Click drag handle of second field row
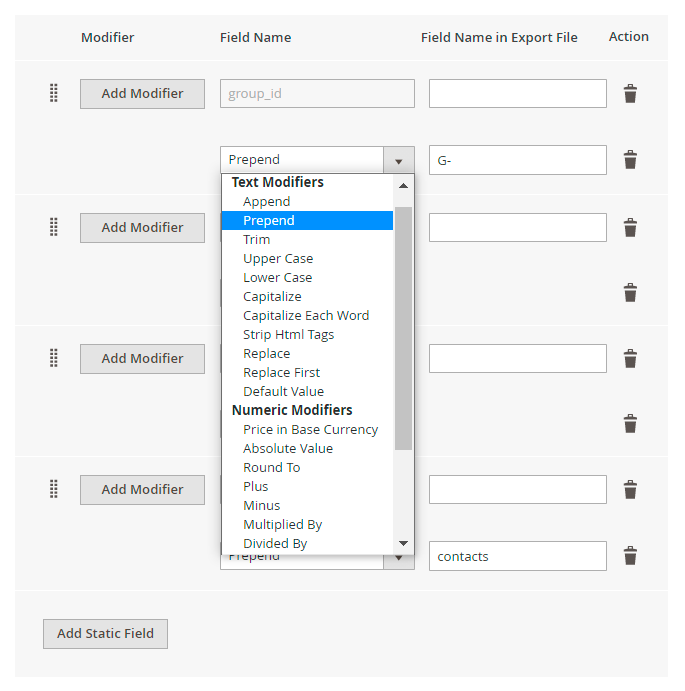This screenshot has width=685, height=691. pyautogui.click(x=54, y=227)
